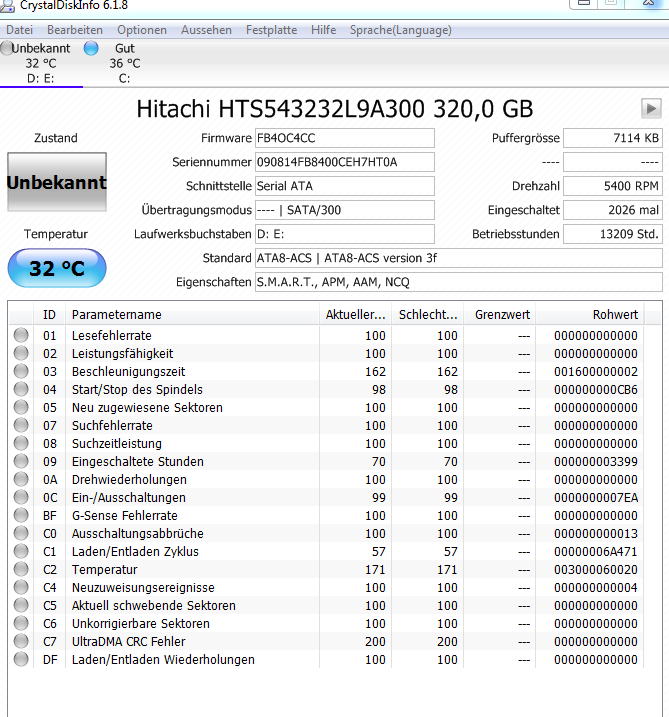Click the Seriennummer field

344,162
